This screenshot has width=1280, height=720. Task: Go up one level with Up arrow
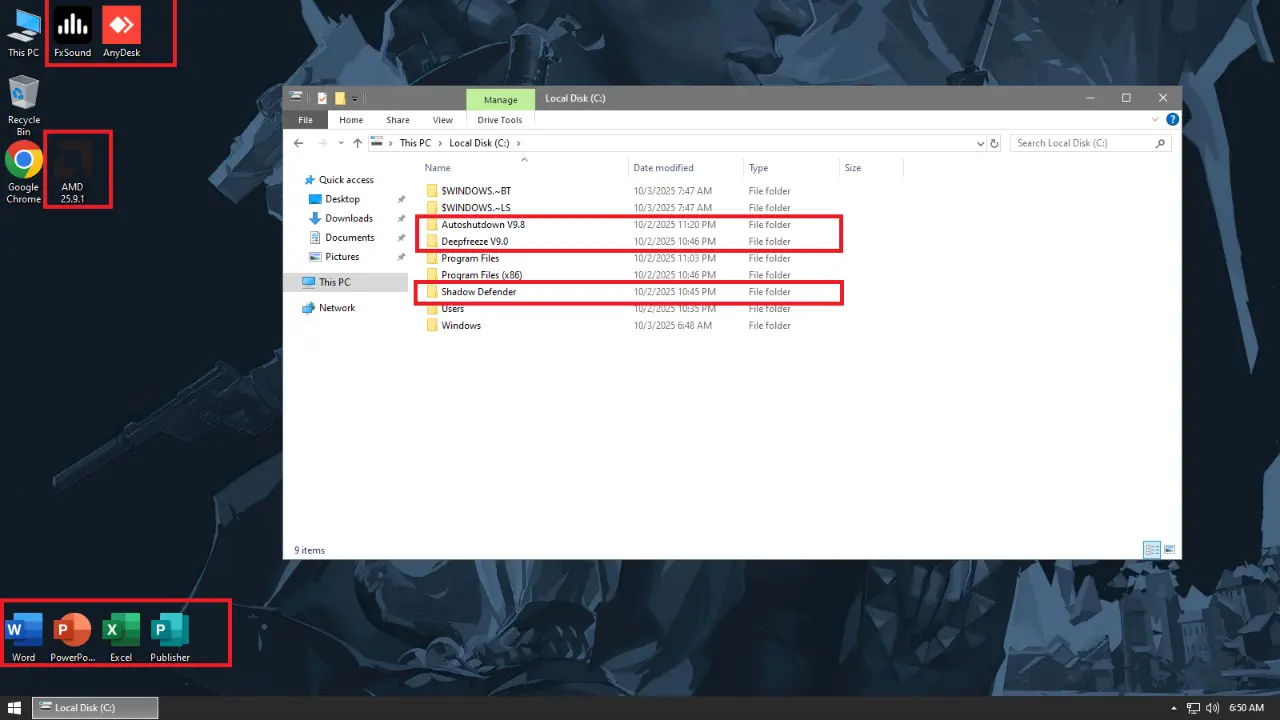(x=357, y=143)
